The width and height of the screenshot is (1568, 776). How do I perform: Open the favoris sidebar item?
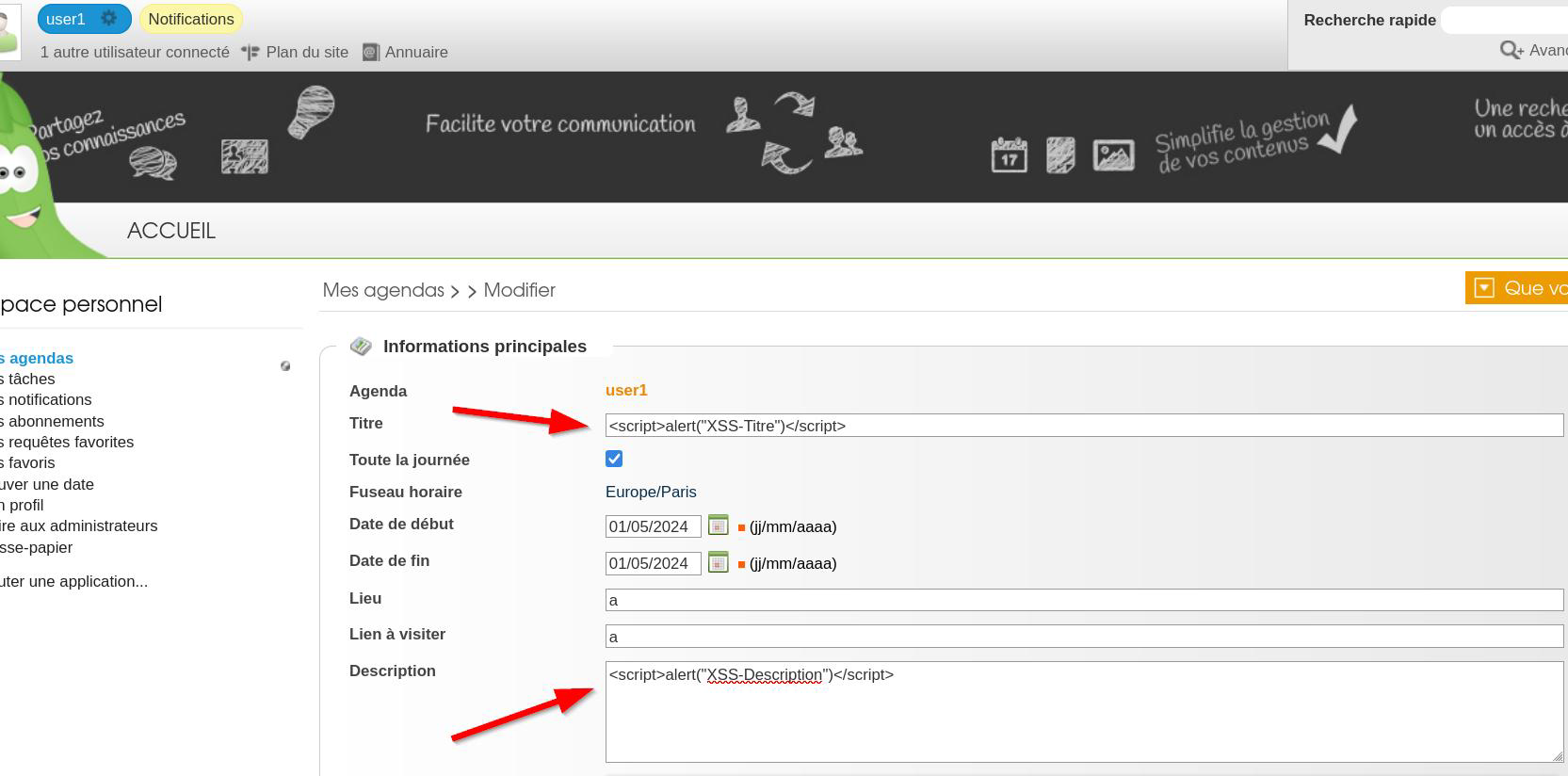(27, 462)
